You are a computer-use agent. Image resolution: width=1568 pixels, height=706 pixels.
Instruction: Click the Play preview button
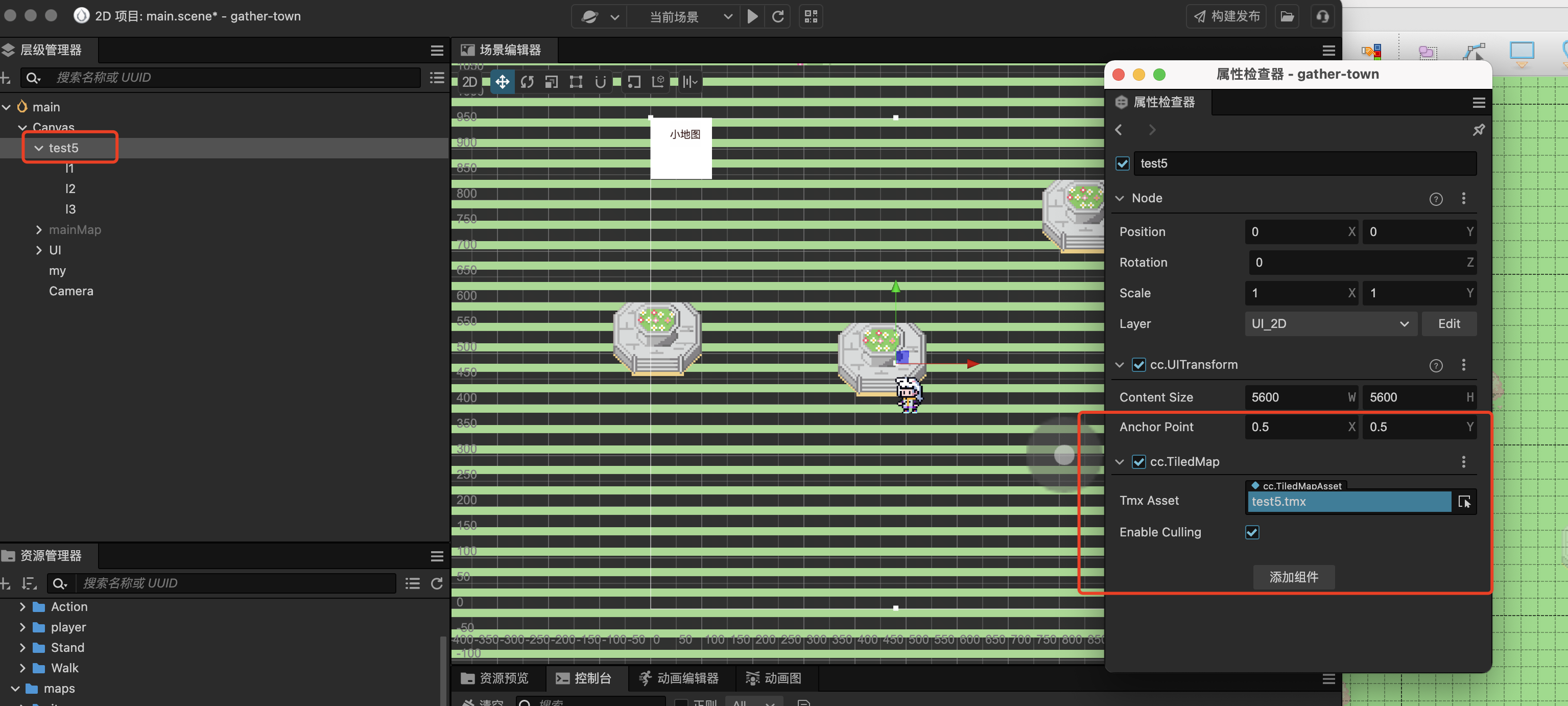(752, 16)
